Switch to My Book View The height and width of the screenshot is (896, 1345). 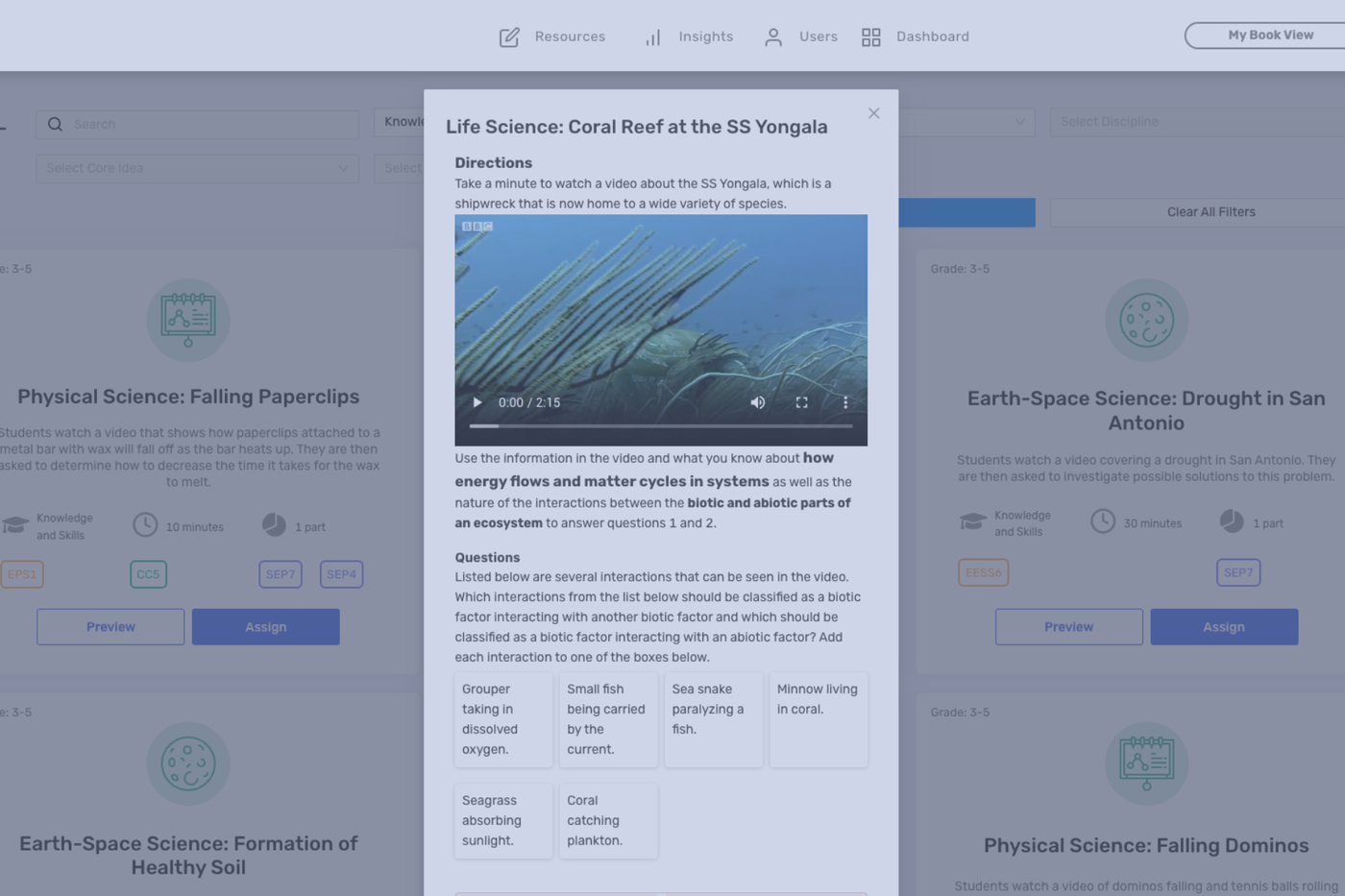coord(1269,36)
